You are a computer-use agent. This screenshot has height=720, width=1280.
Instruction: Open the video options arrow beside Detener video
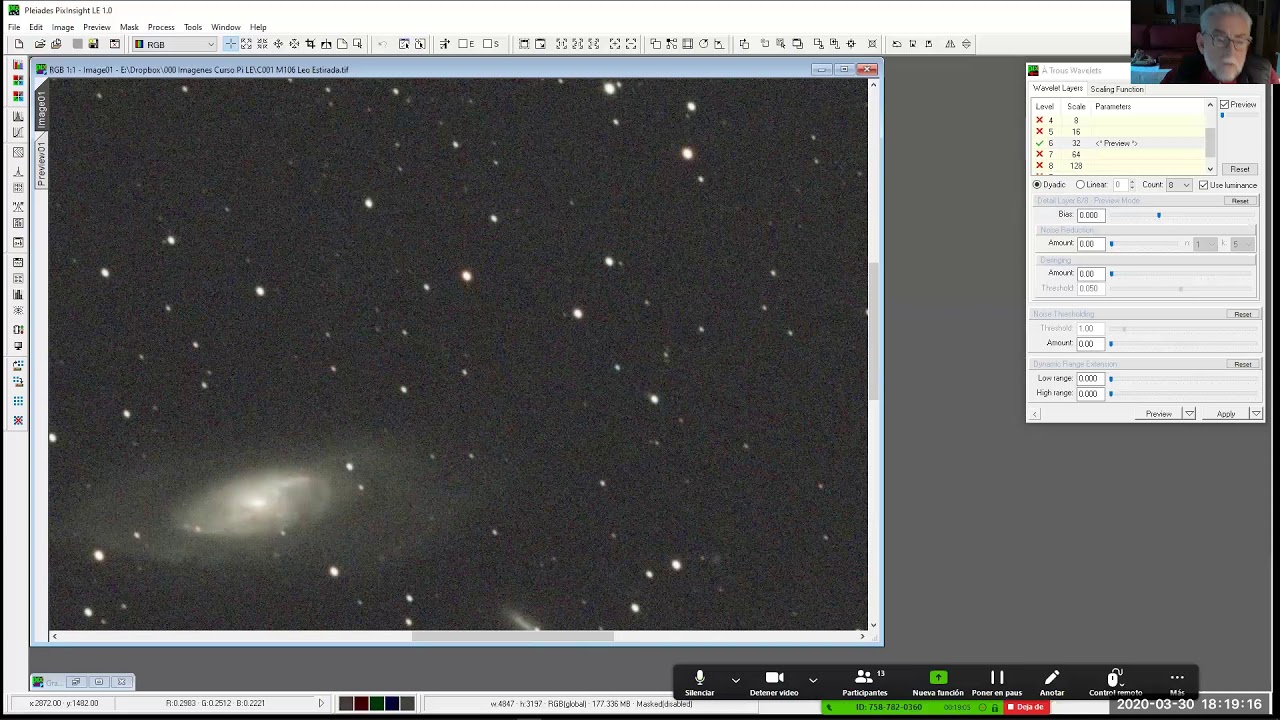click(813, 680)
